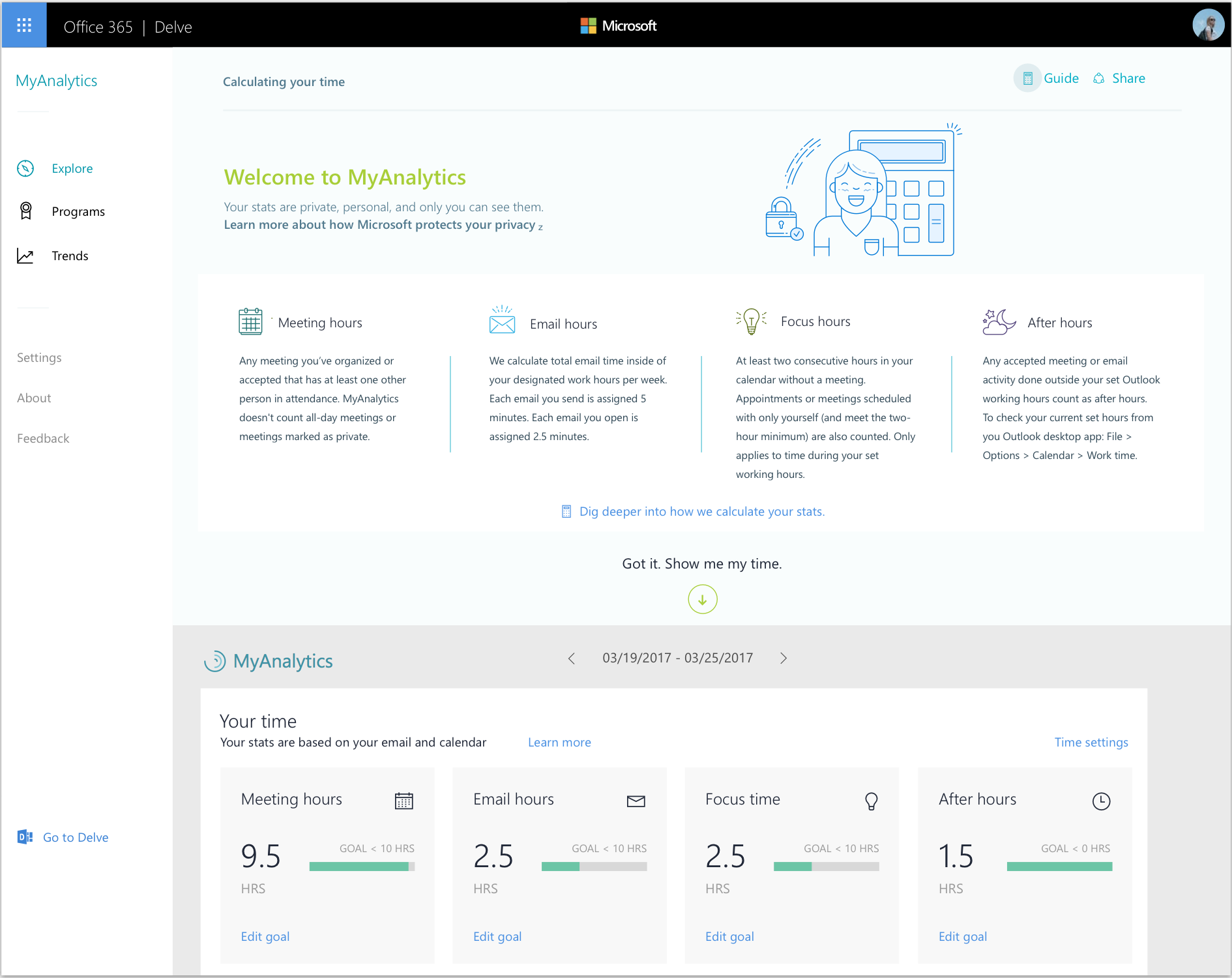Go to previous week with left chevron
The width and height of the screenshot is (1232, 978).
coord(572,659)
